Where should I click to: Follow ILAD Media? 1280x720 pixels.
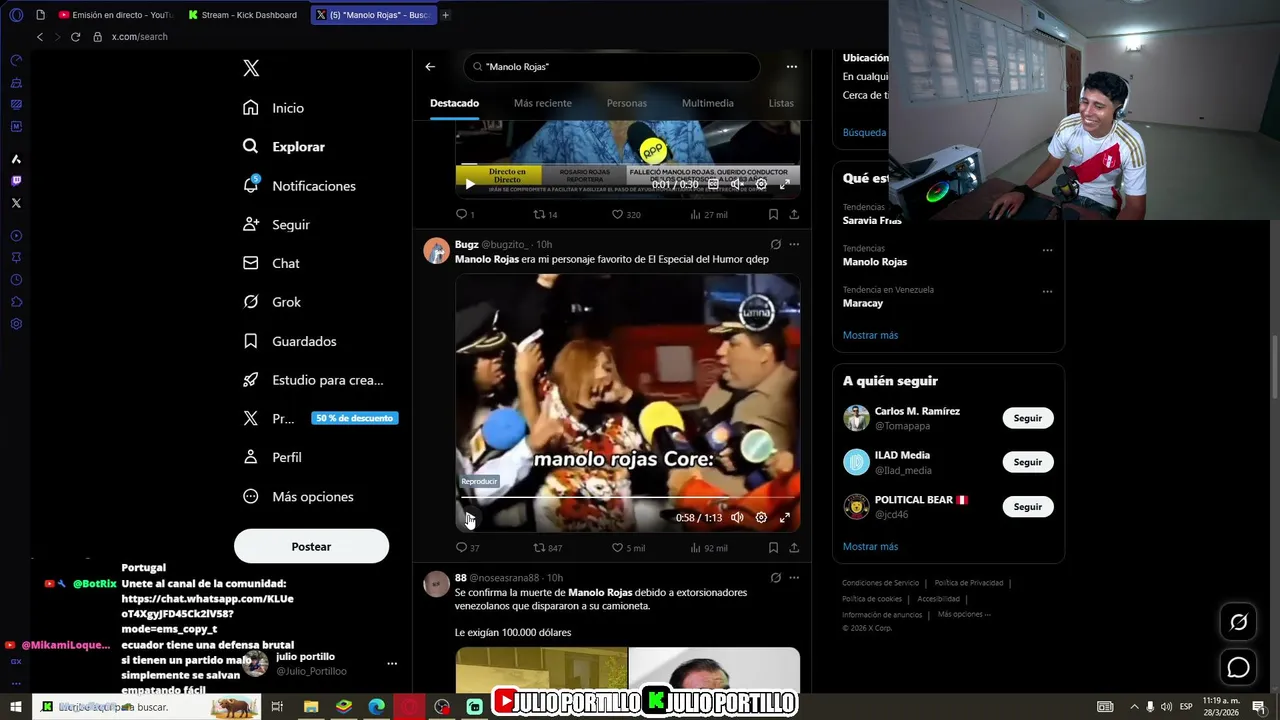coord(1028,462)
